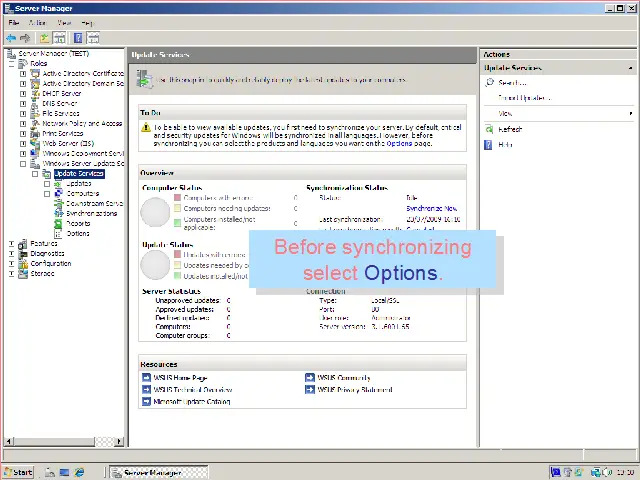
Task: Open the View menu in menu bar
Action: 64,23
